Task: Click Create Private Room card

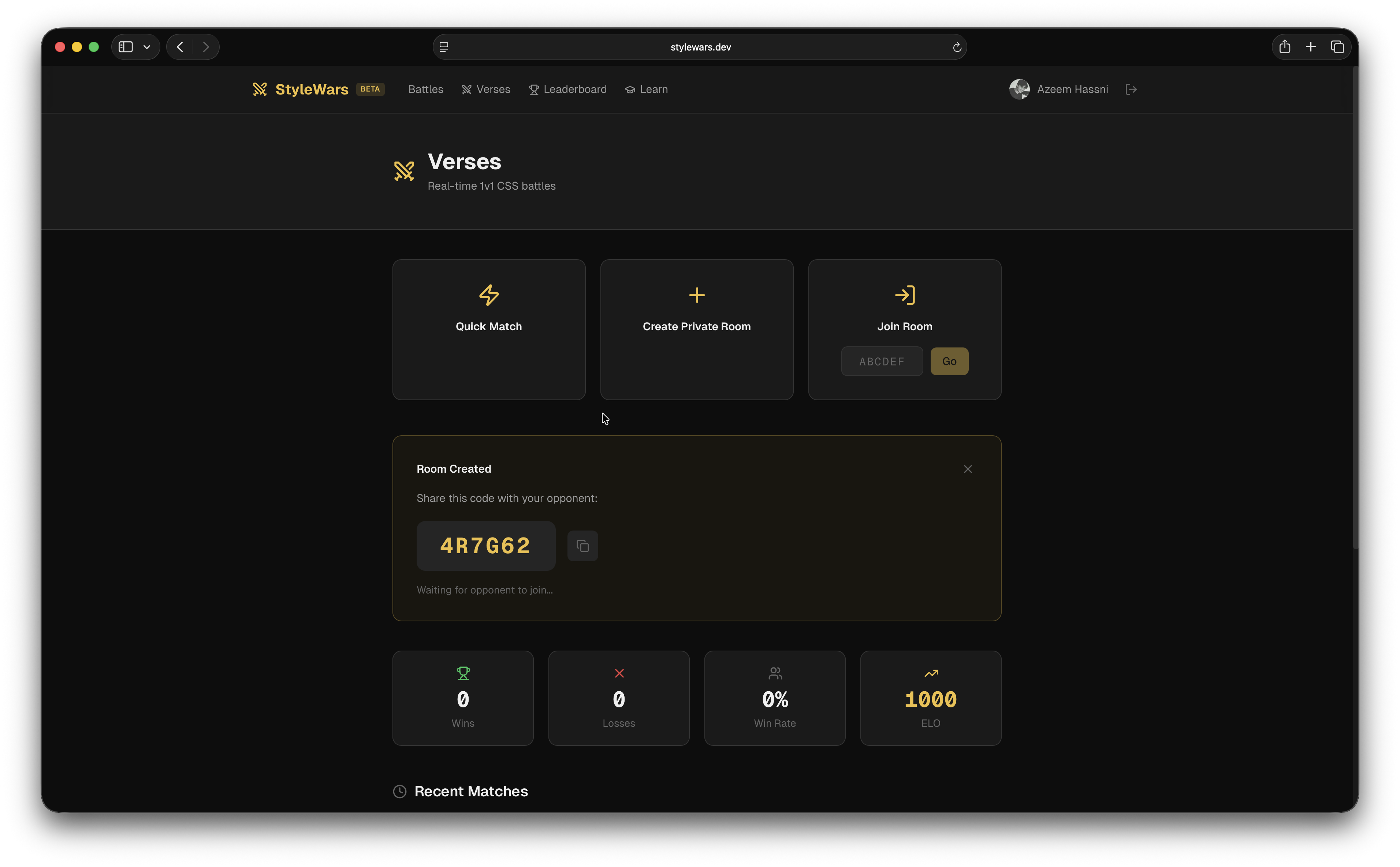Action: [x=697, y=329]
